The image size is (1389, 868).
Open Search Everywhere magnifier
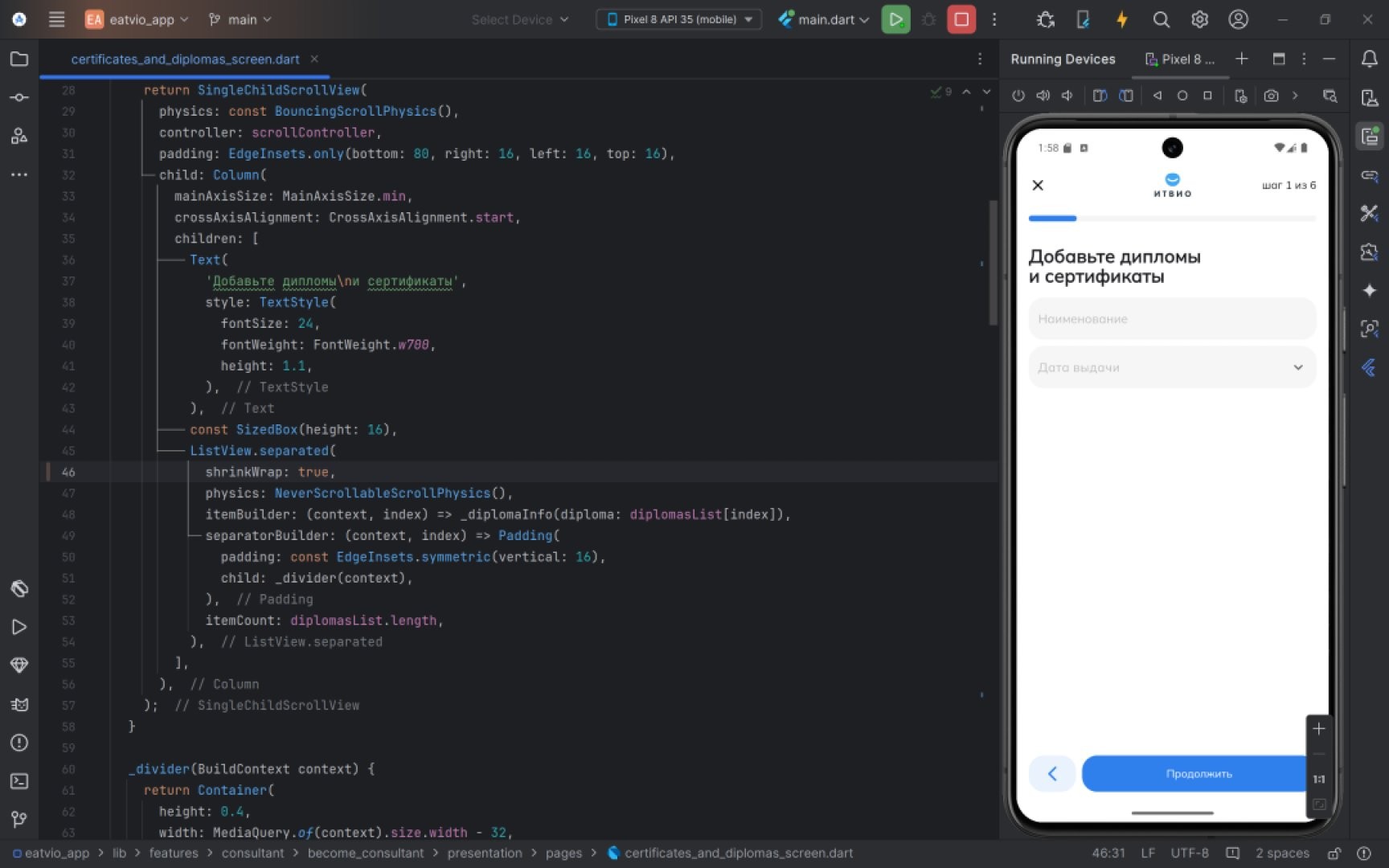point(1161,19)
